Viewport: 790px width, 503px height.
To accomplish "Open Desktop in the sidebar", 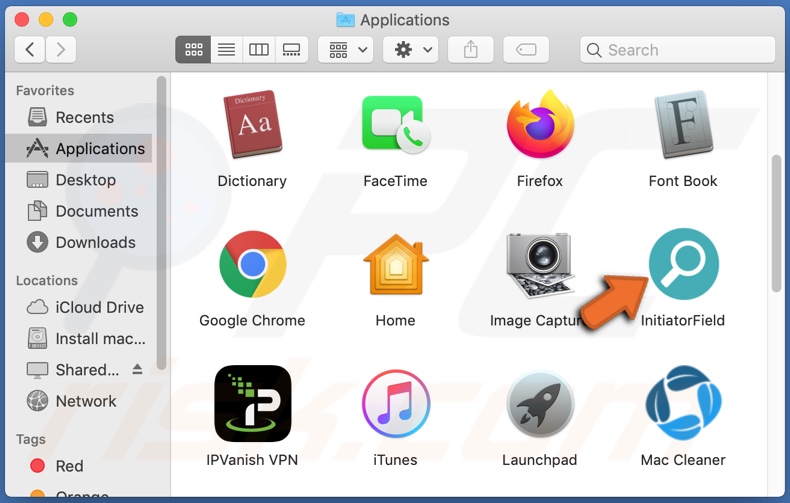I will [81, 179].
